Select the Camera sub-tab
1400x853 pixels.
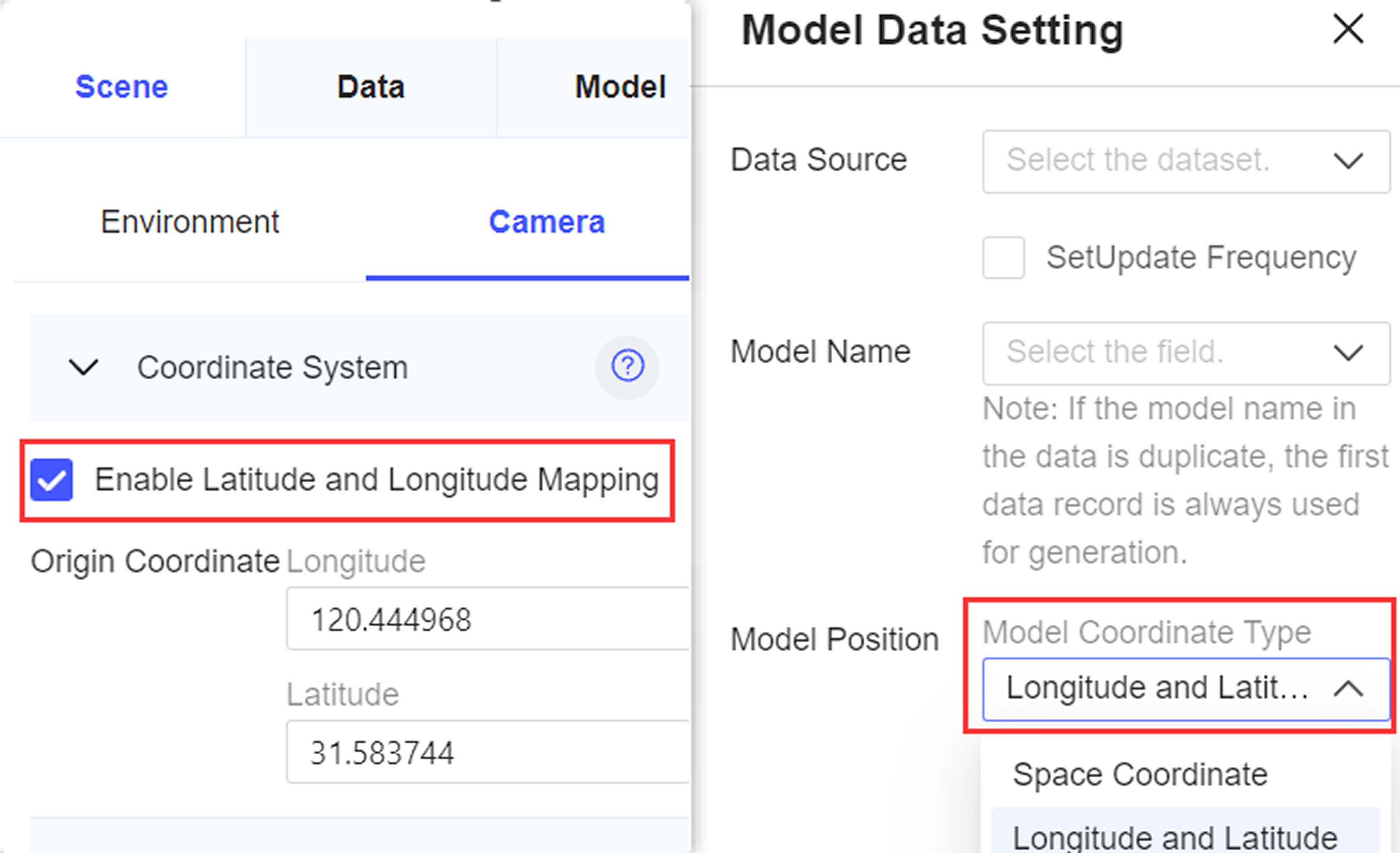[547, 222]
